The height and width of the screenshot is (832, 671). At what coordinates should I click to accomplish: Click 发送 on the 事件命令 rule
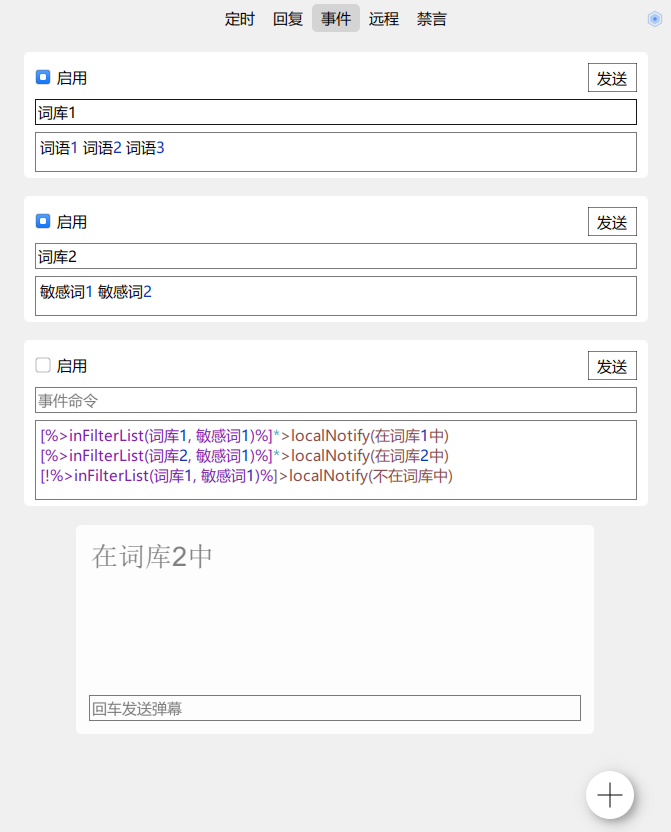(x=612, y=365)
